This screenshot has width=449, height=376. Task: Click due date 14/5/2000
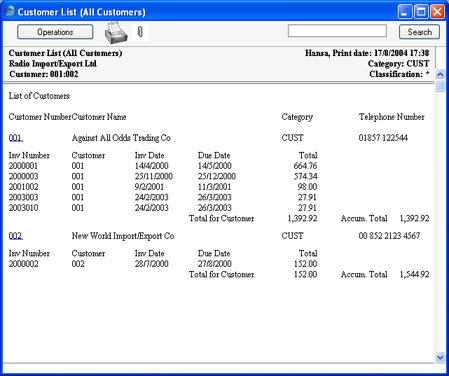(x=215, y=166)
